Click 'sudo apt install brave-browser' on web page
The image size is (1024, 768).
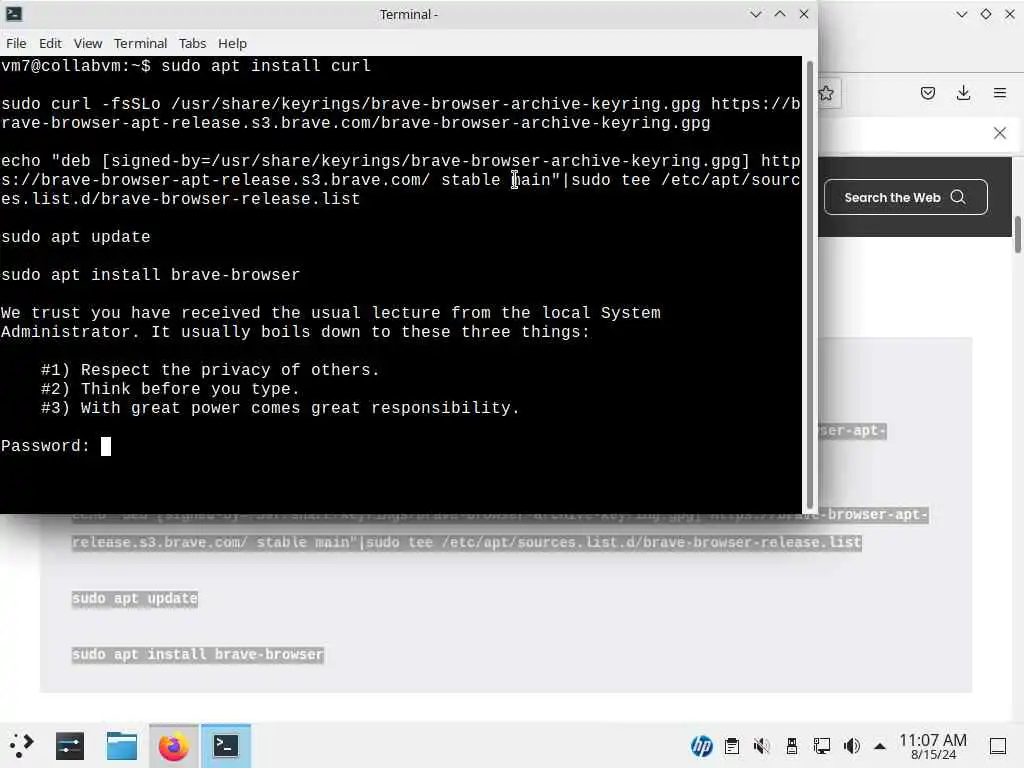pos(198,654)
